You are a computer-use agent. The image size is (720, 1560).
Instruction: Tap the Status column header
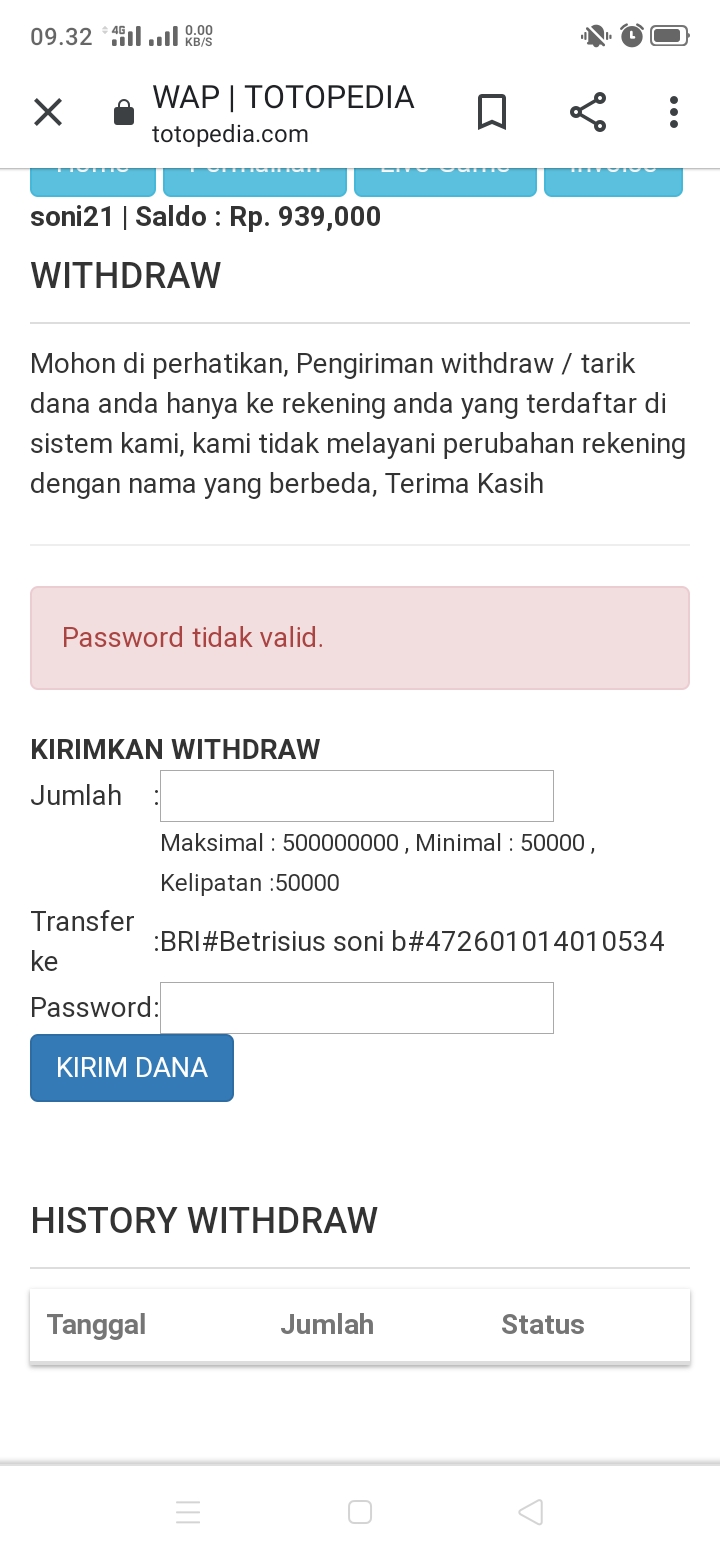click(543, 1324)
